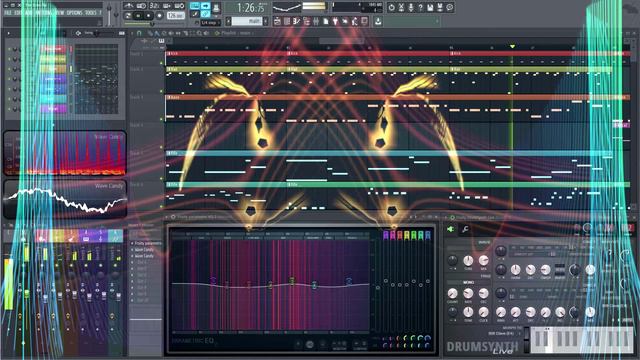Click the Drumsynth speaker icon

coord(451,229)
